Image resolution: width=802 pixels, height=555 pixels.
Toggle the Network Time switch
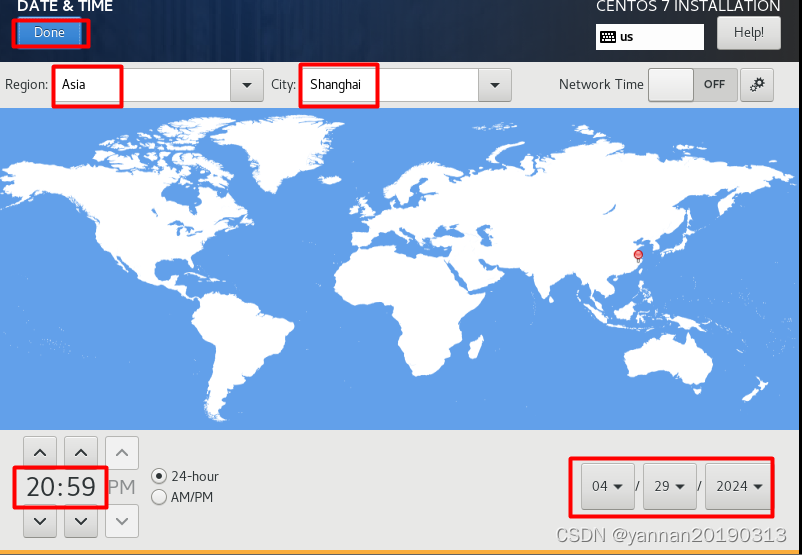pos(693,84)
